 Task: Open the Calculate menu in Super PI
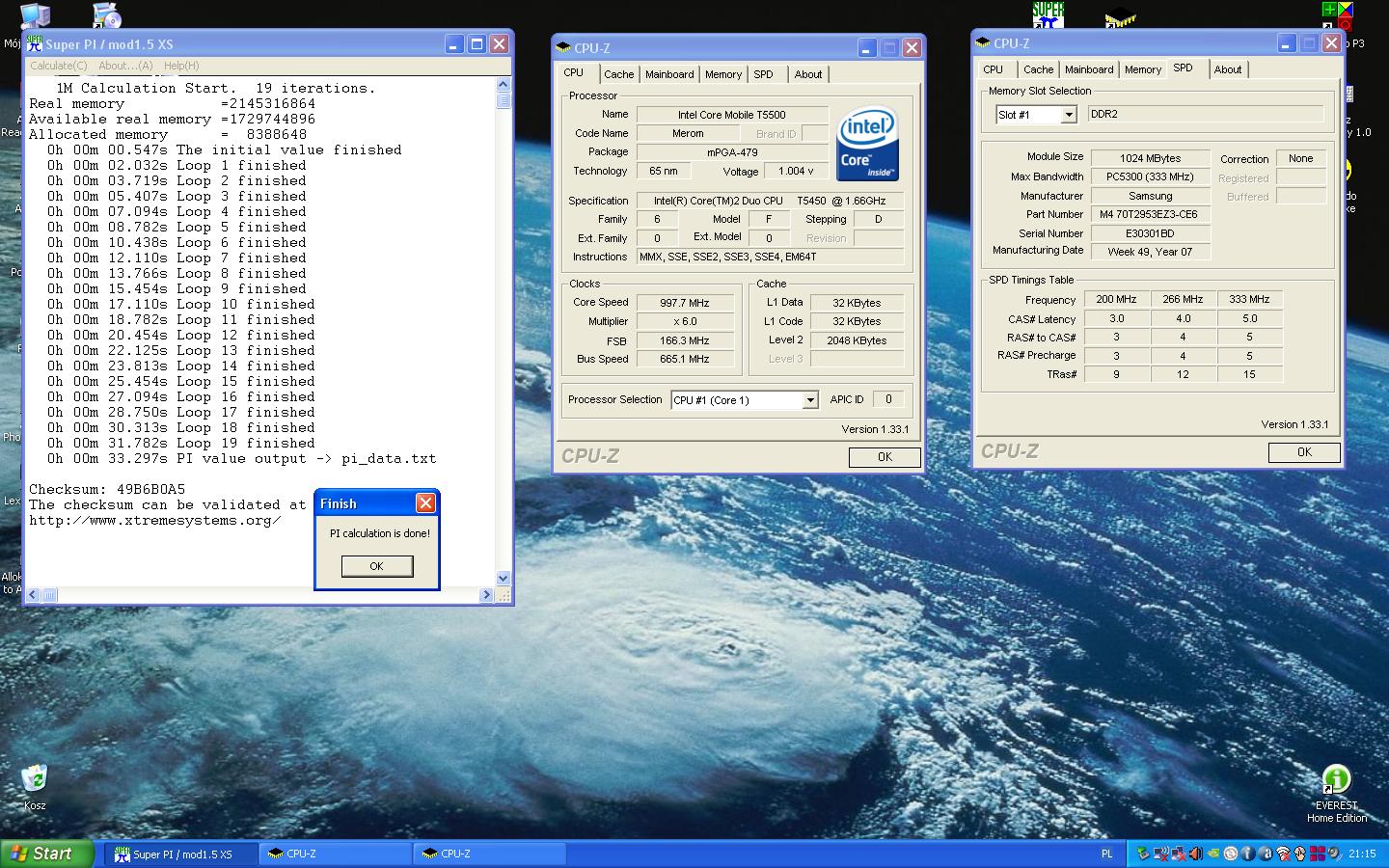coord(58,66)
